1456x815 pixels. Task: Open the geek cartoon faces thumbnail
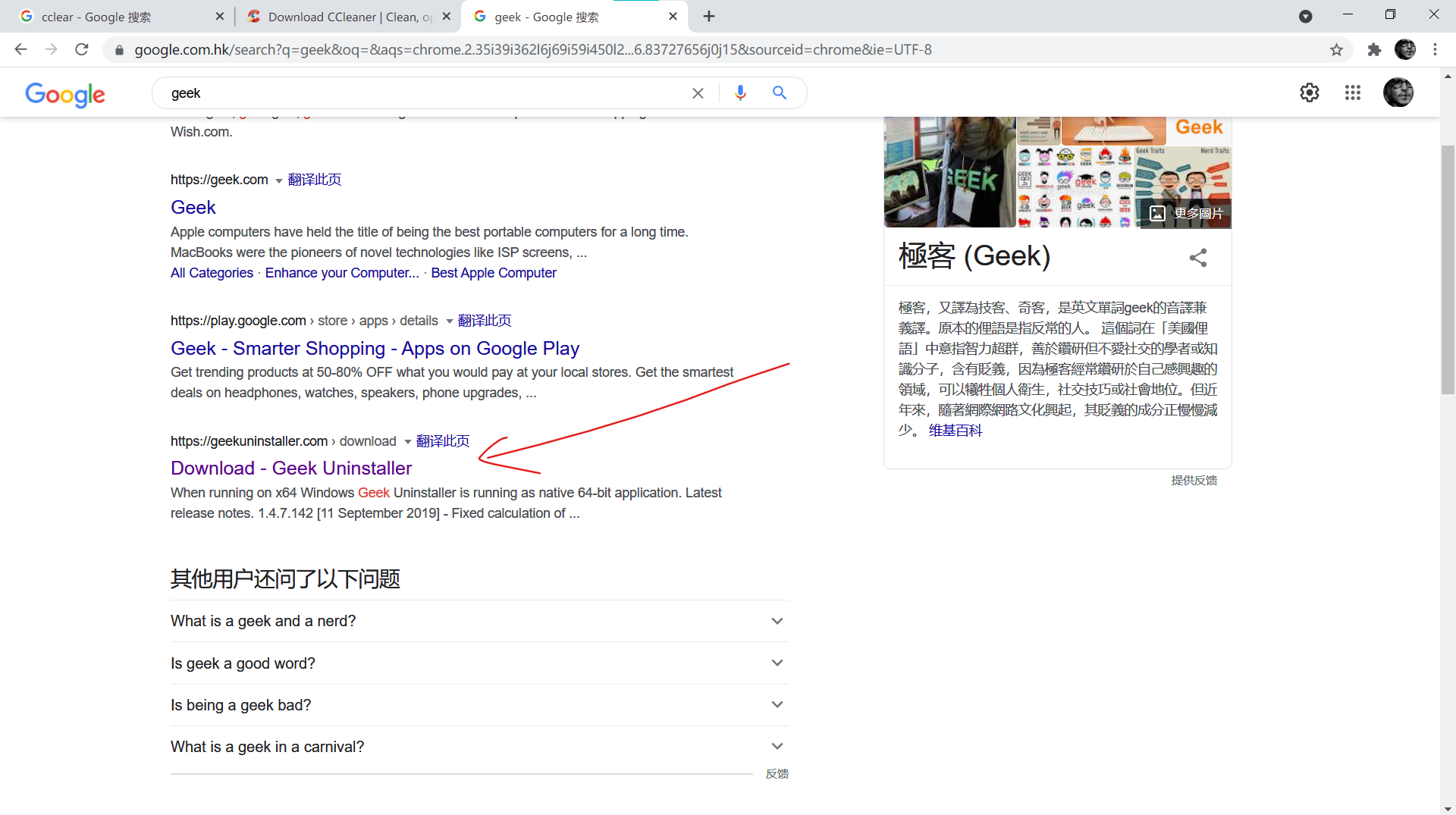tap(1075, 187)
